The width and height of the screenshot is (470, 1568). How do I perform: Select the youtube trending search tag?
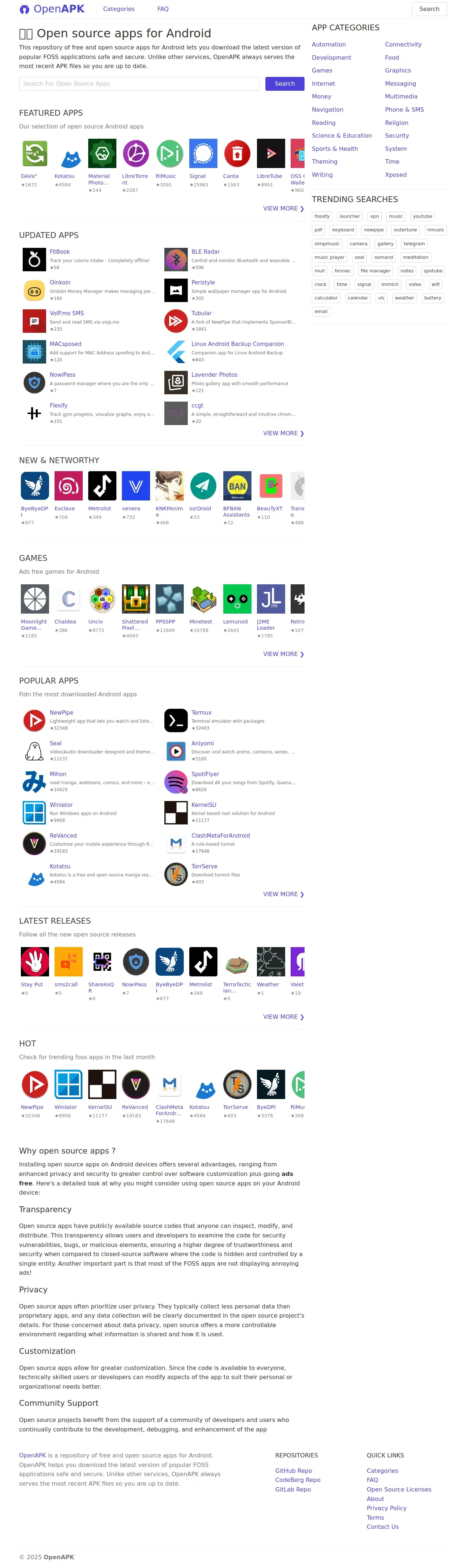(x=422, y=217)
